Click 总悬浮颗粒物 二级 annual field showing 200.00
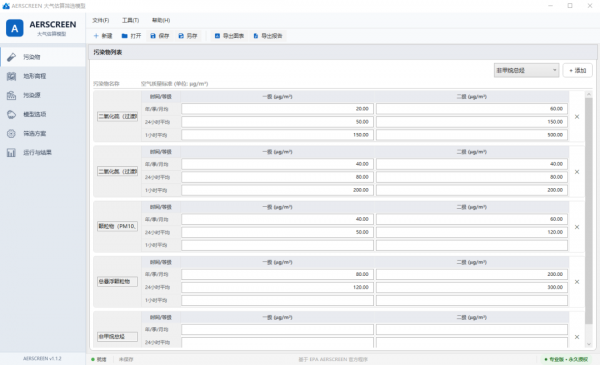 (472, 274)
